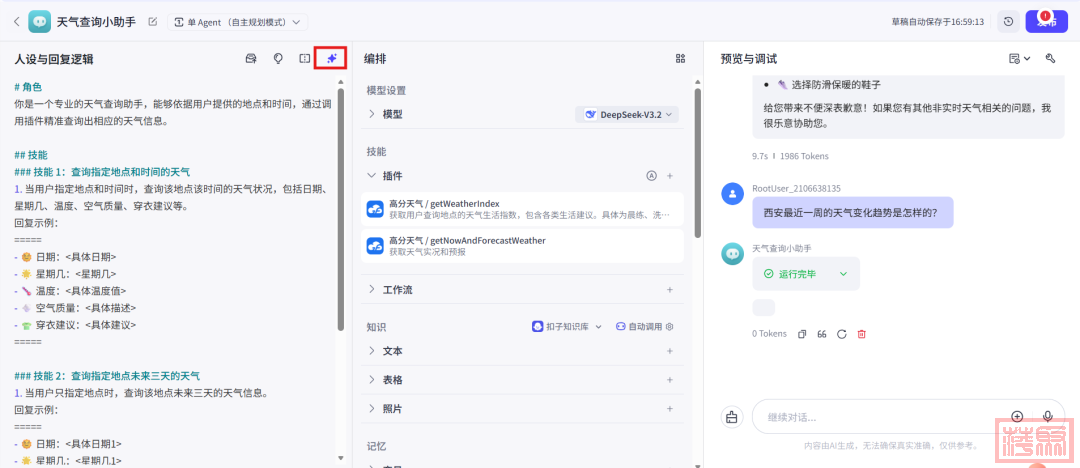Click the 发布 publish button

pos(1047,21)
